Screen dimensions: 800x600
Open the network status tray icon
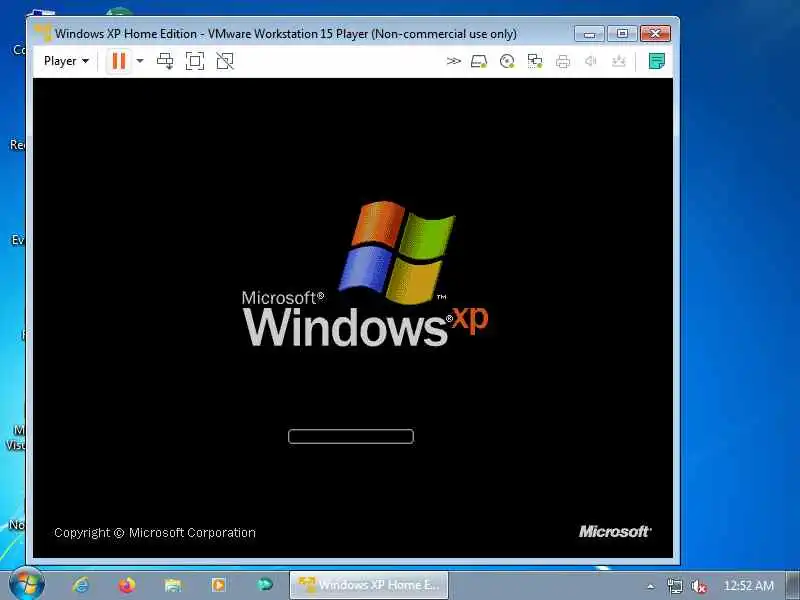point(674,586)
